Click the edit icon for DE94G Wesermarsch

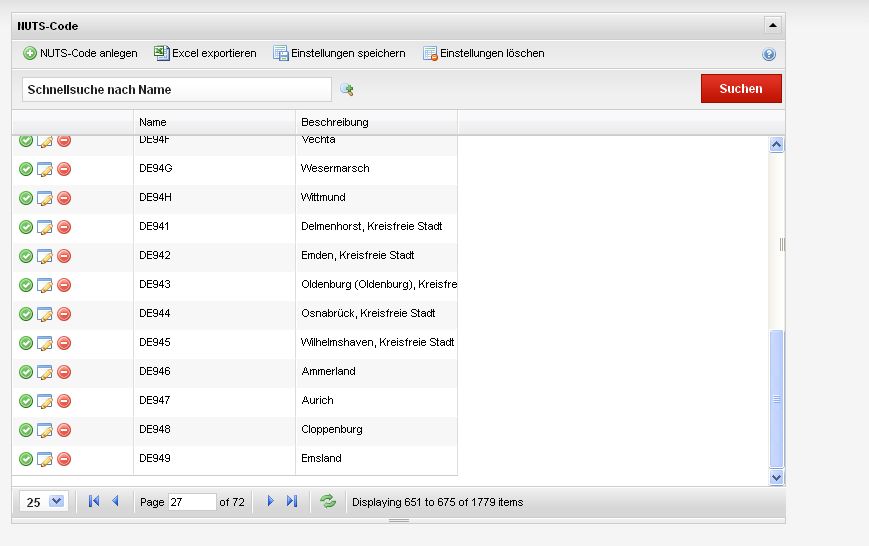[x=45, y=169]
